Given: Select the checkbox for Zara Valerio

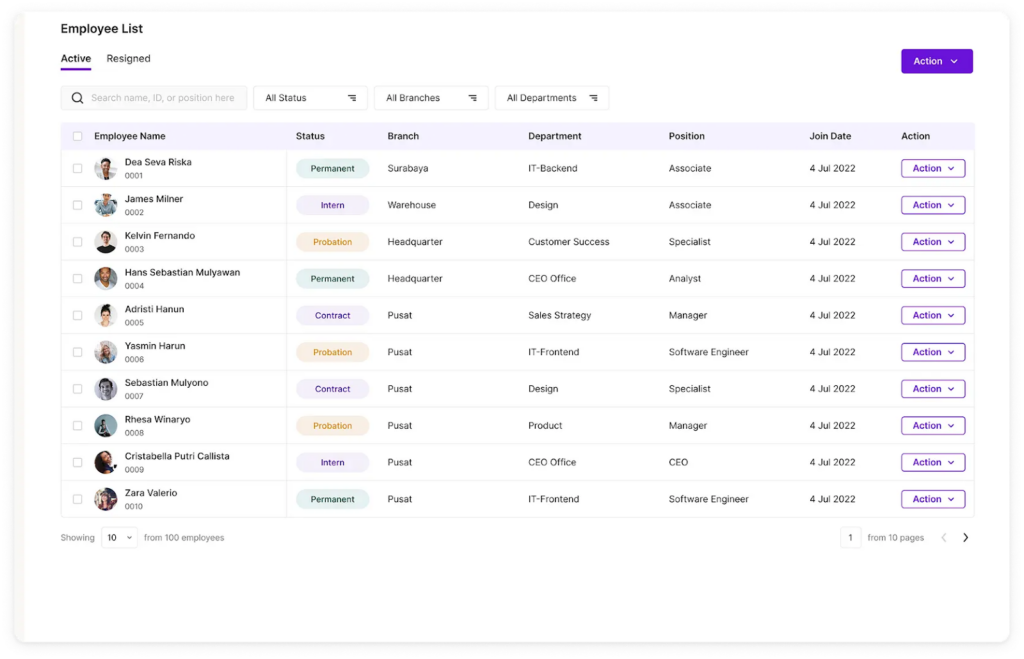Looking at the screenshot, I should 77,499.
